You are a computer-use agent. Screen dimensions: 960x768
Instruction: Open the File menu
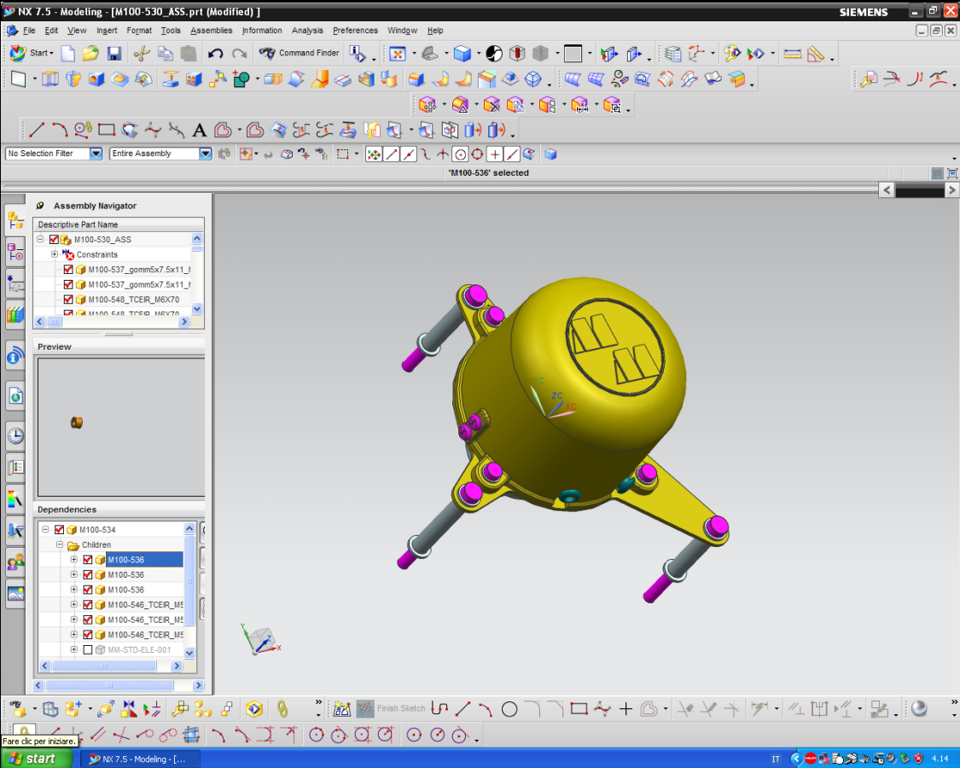point(29,31)
